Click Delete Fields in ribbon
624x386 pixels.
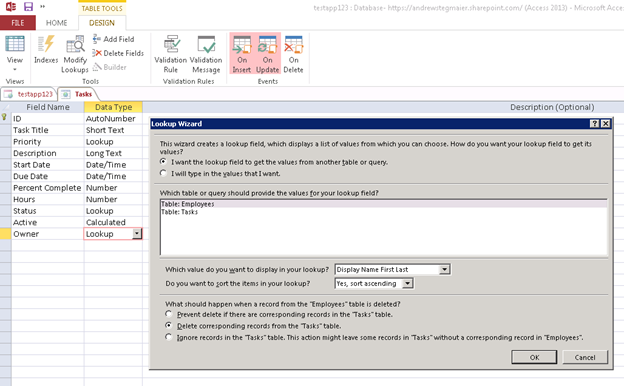coord(118,53)
